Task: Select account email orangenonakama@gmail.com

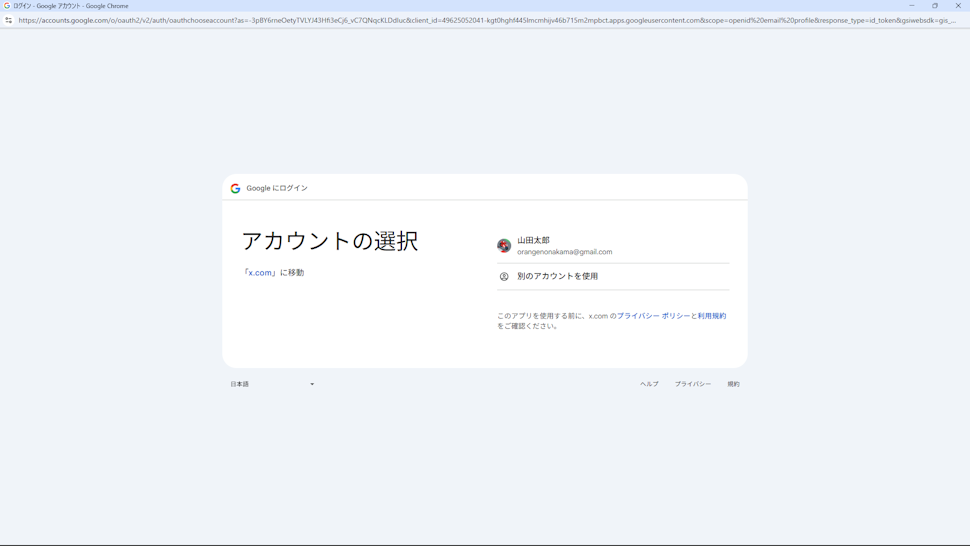Action: tap(565, 252)
